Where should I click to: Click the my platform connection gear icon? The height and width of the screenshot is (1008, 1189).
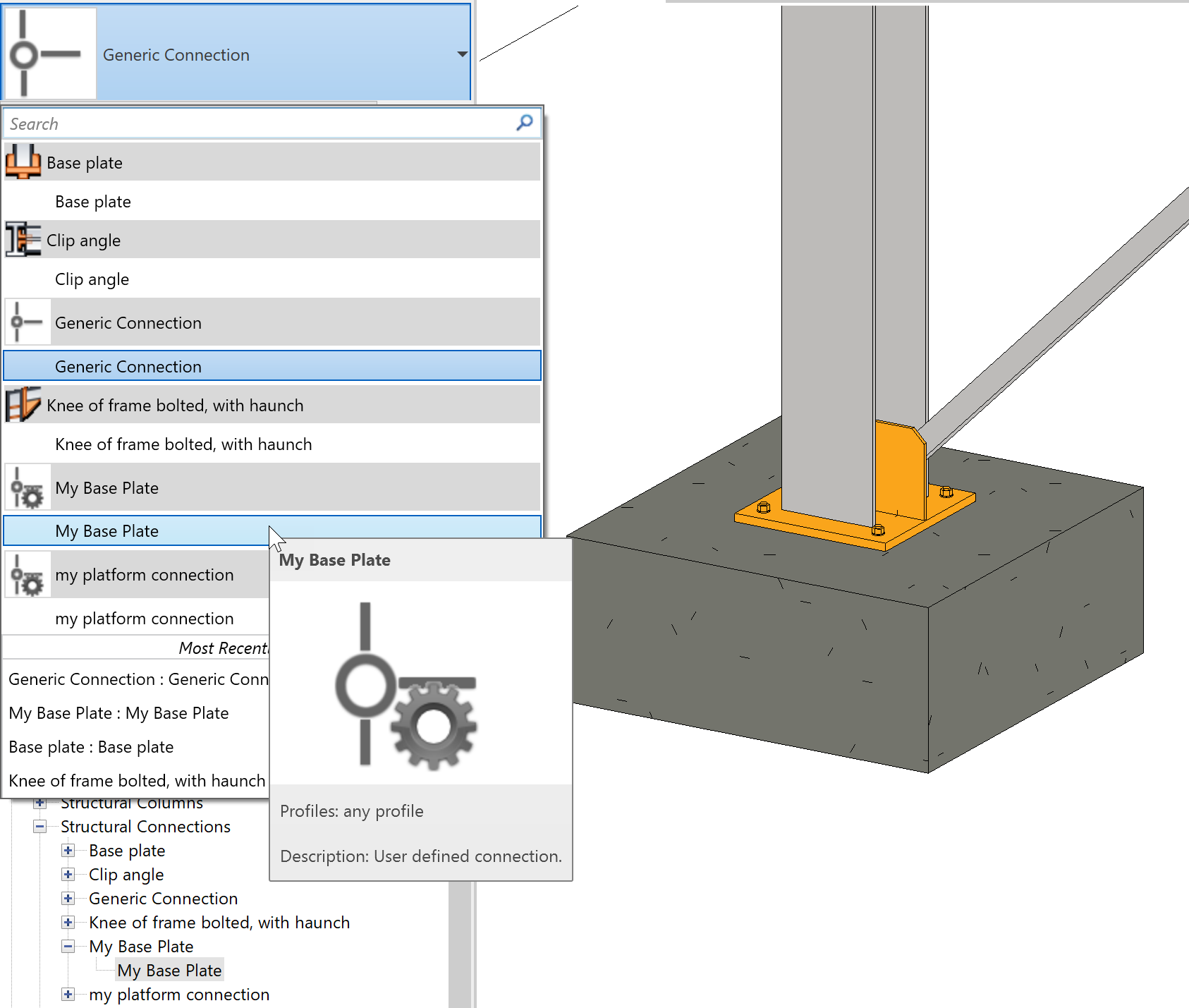click(x=26, y=573)
